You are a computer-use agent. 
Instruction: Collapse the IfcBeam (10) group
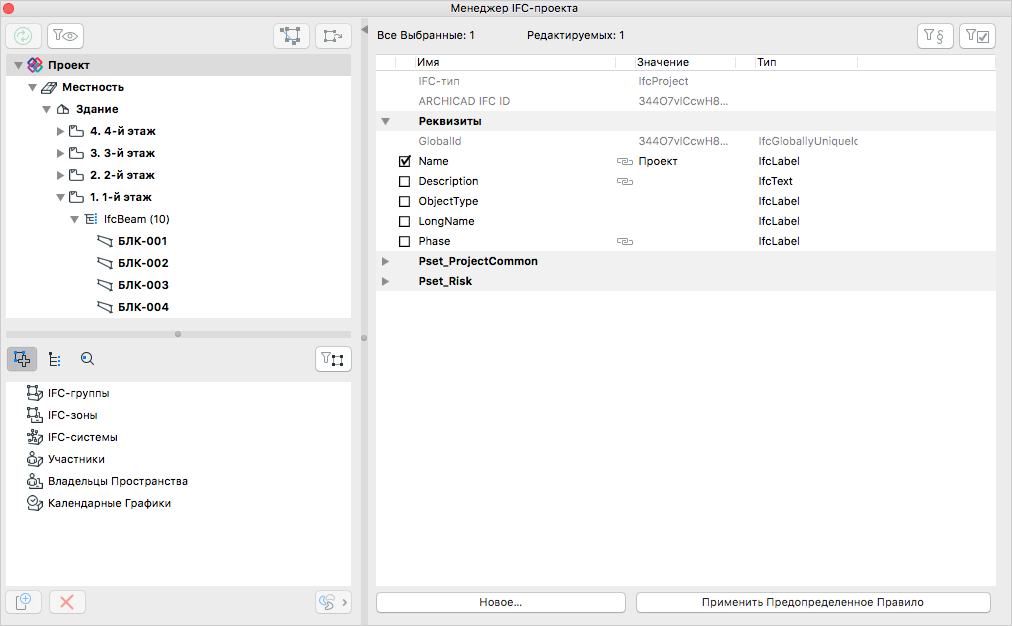coord(75,219)
